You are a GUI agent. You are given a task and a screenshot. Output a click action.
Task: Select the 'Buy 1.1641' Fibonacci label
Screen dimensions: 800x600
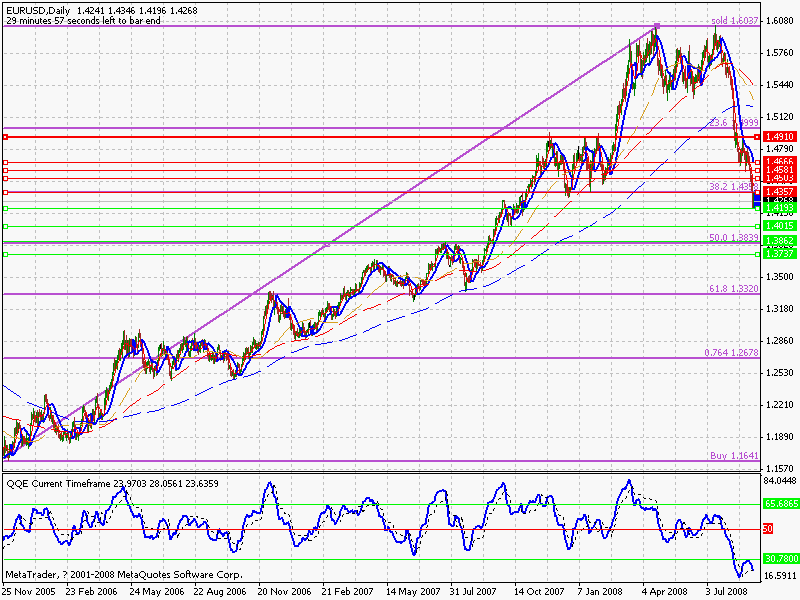pyautogui.click(x=734, y=455)
